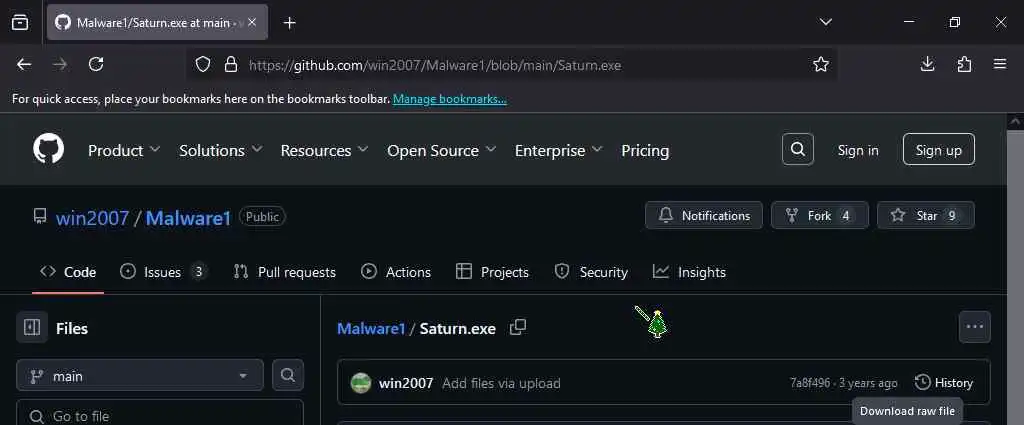
Task: Switch to the Pull requests tab
Action: tap(285, 272)
